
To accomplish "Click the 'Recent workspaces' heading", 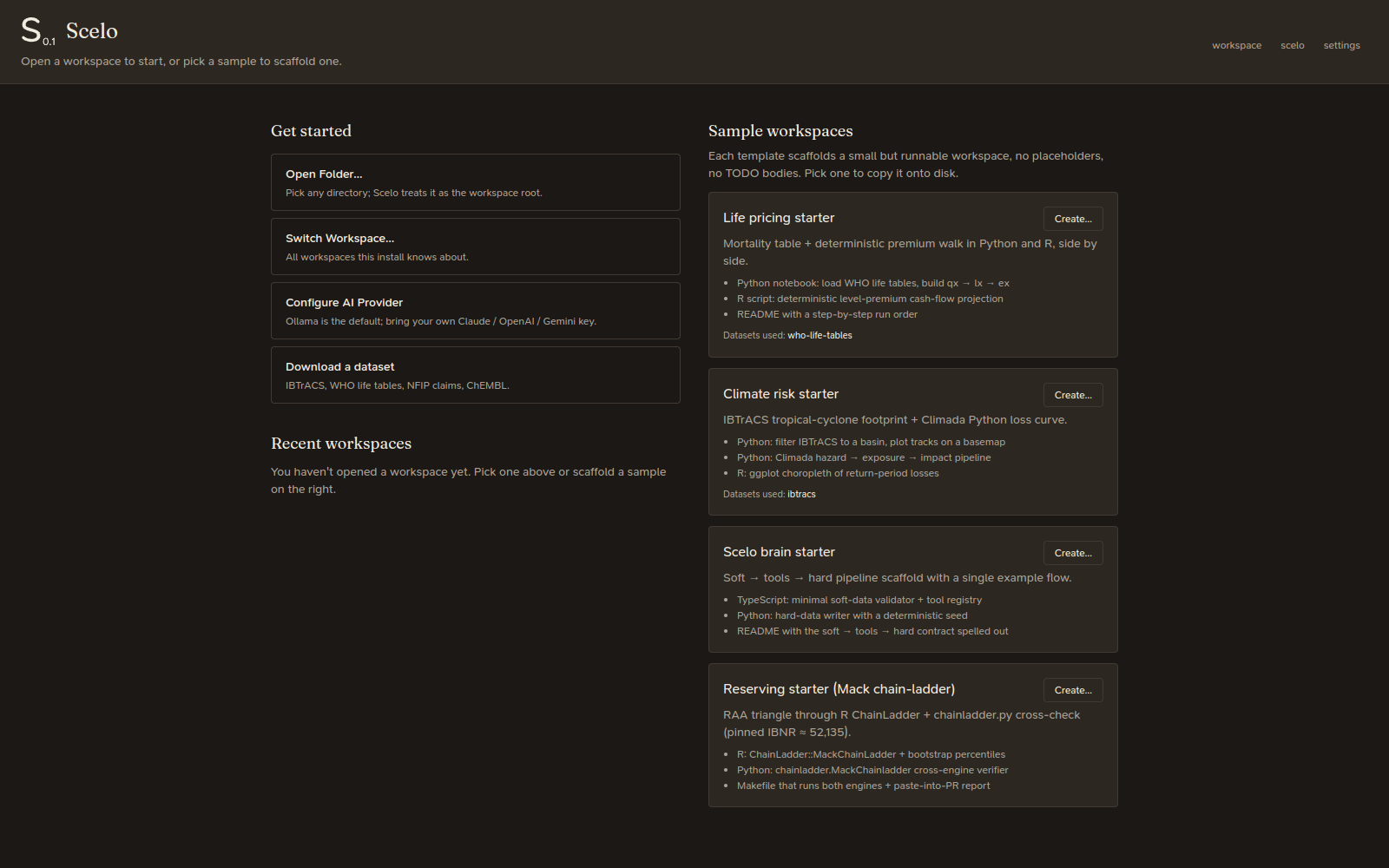I will [341, 444].
